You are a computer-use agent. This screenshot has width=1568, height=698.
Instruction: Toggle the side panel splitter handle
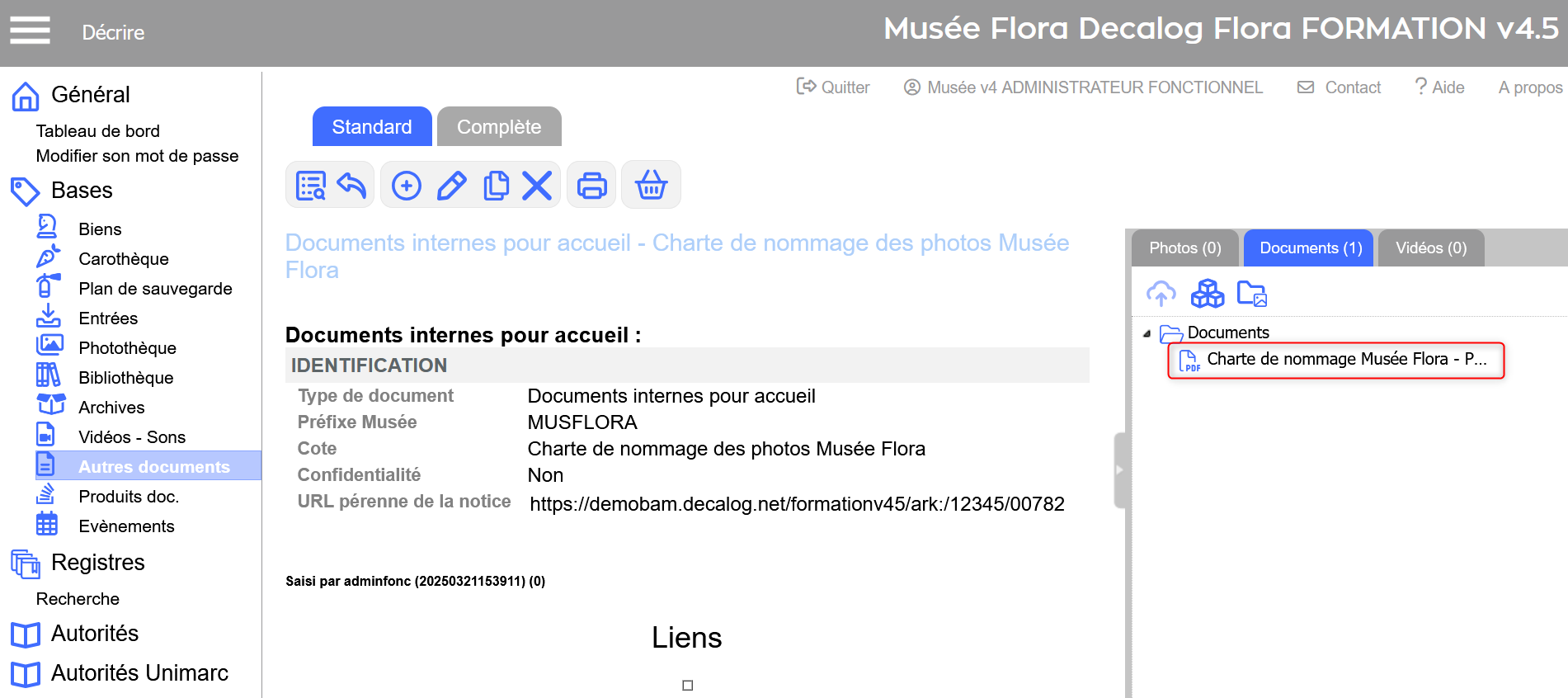pyautogui.click(x=1119, y=469)
